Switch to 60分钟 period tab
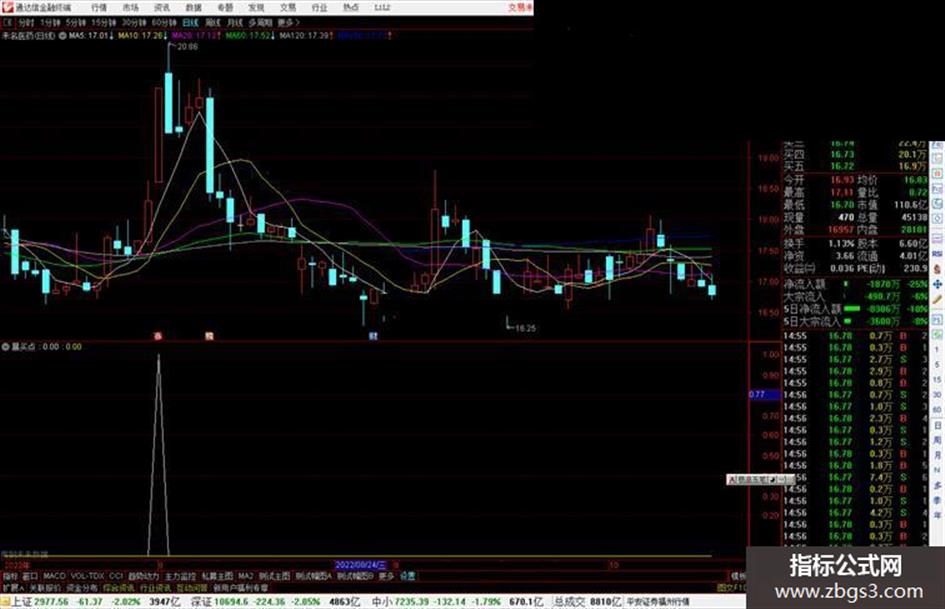 [x=164, y=23]
